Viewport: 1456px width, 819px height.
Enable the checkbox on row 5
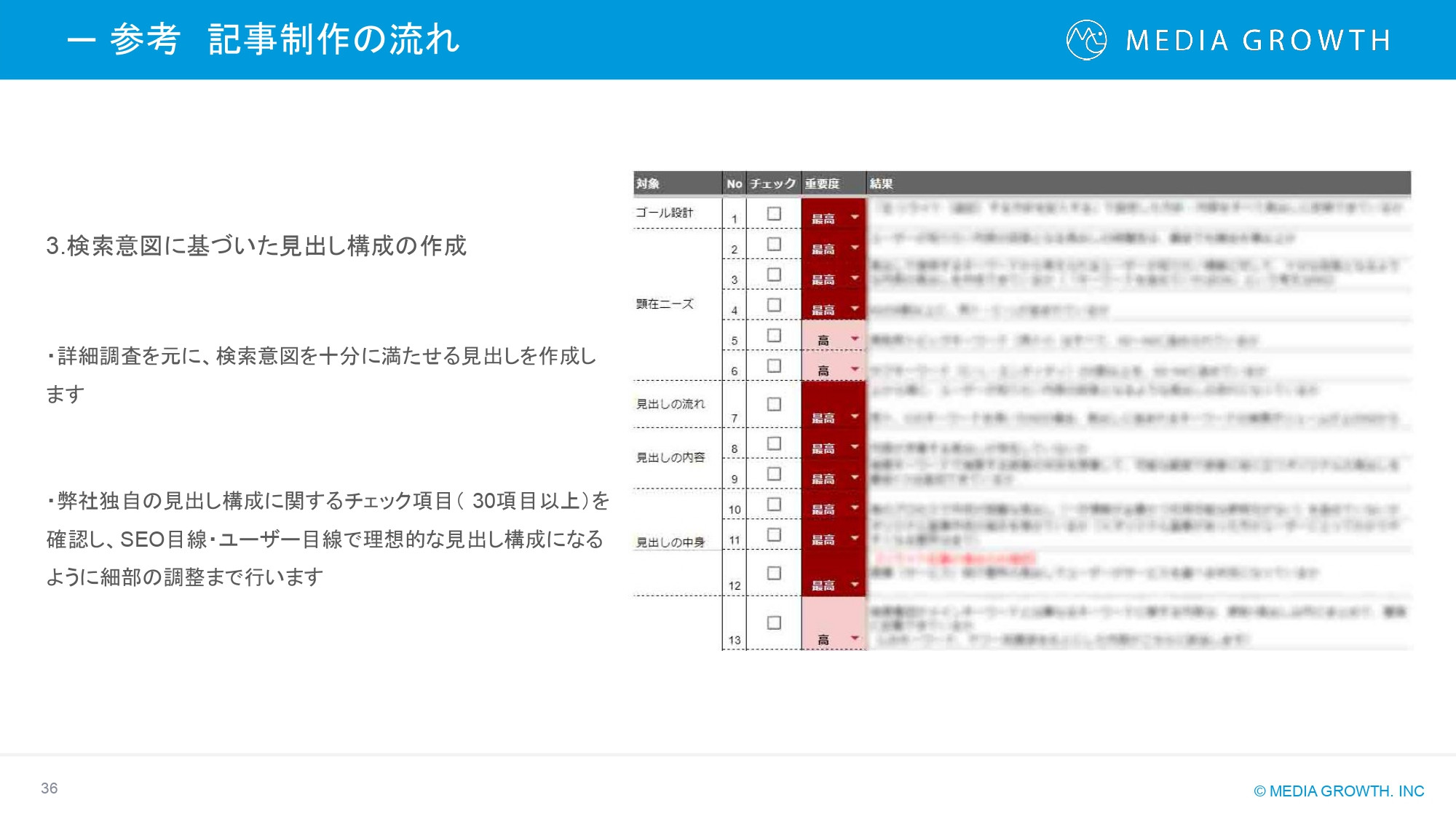click(774, 336)
